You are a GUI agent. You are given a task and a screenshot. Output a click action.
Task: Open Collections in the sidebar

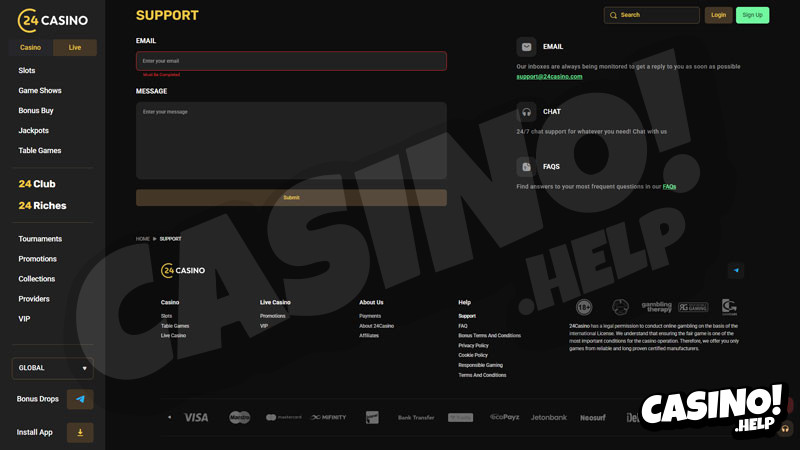coord(37,279)
